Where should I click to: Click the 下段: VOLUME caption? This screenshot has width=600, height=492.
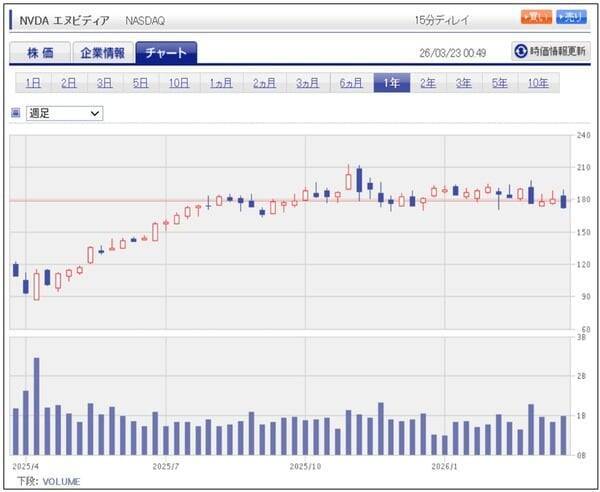point(49,481)
